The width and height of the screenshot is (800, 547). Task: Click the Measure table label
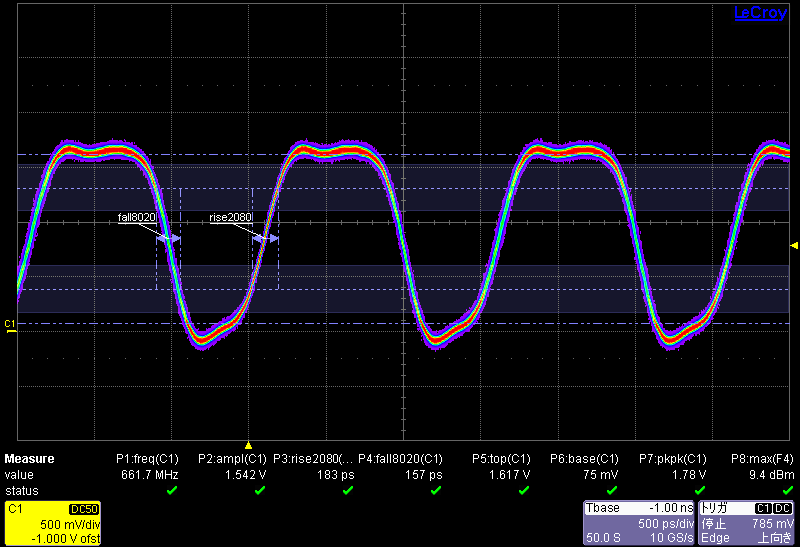30,459
